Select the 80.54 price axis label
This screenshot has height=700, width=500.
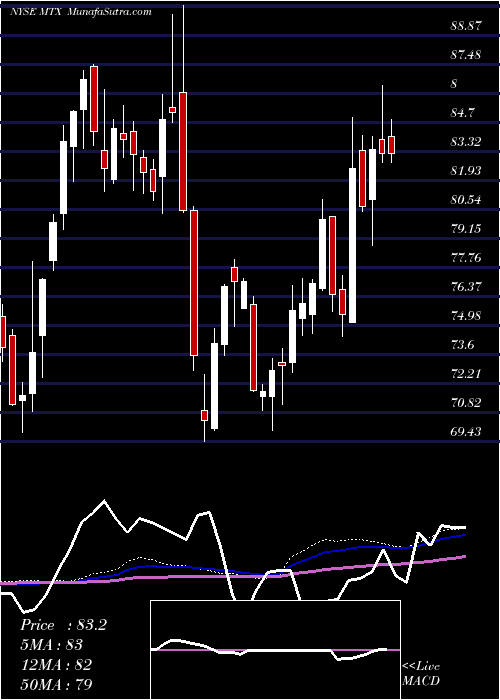466,200
